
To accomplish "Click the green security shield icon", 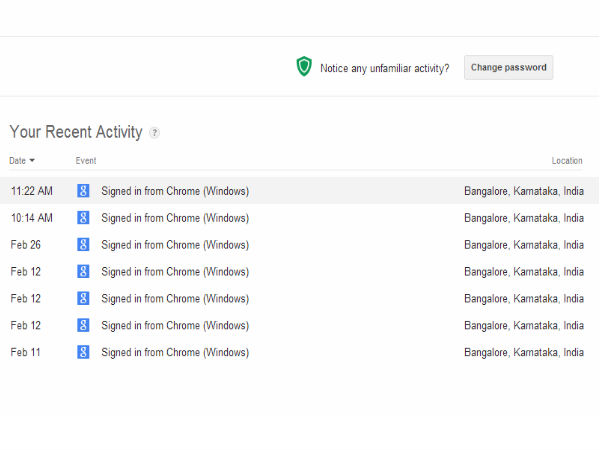I will tap(304, 67).
